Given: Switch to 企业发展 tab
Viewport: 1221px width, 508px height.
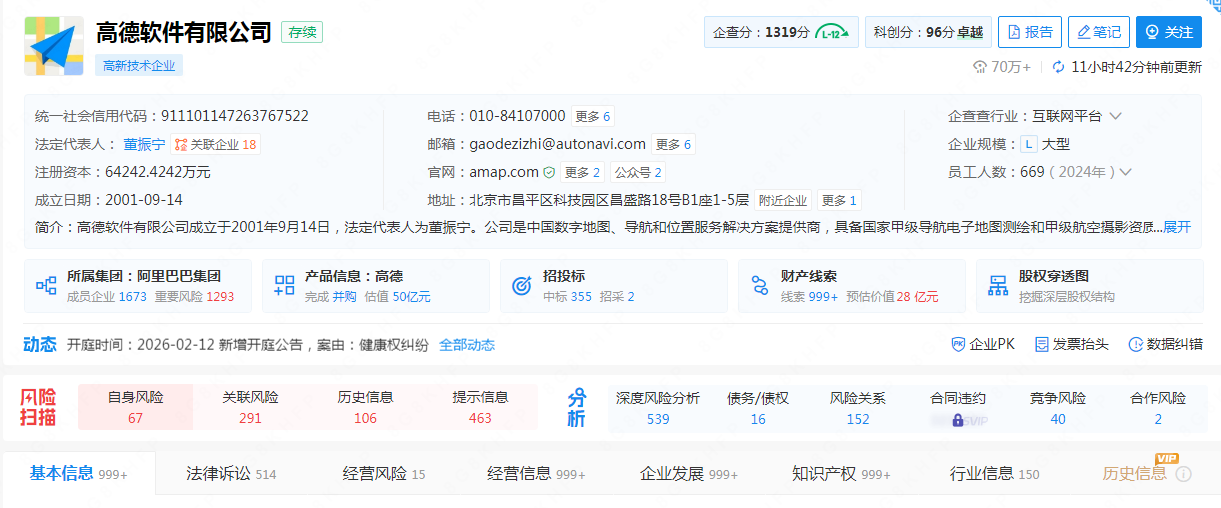Looking at the screenshot, I should [689, 474].
